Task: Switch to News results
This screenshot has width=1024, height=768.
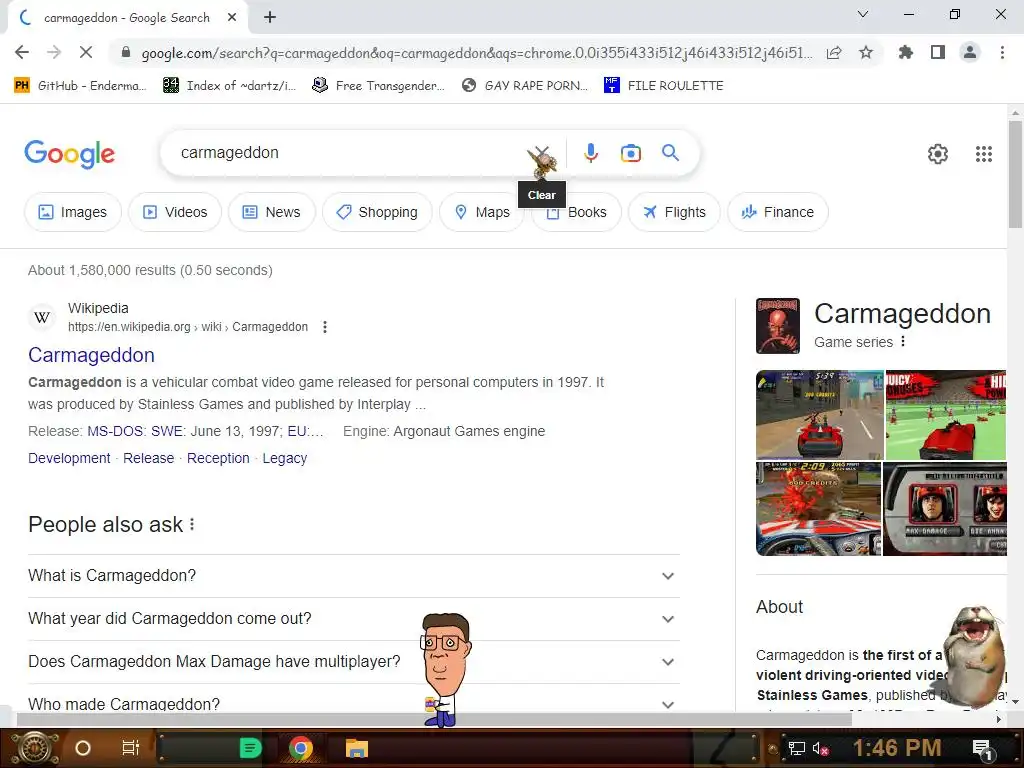Action: click(272, 212)
